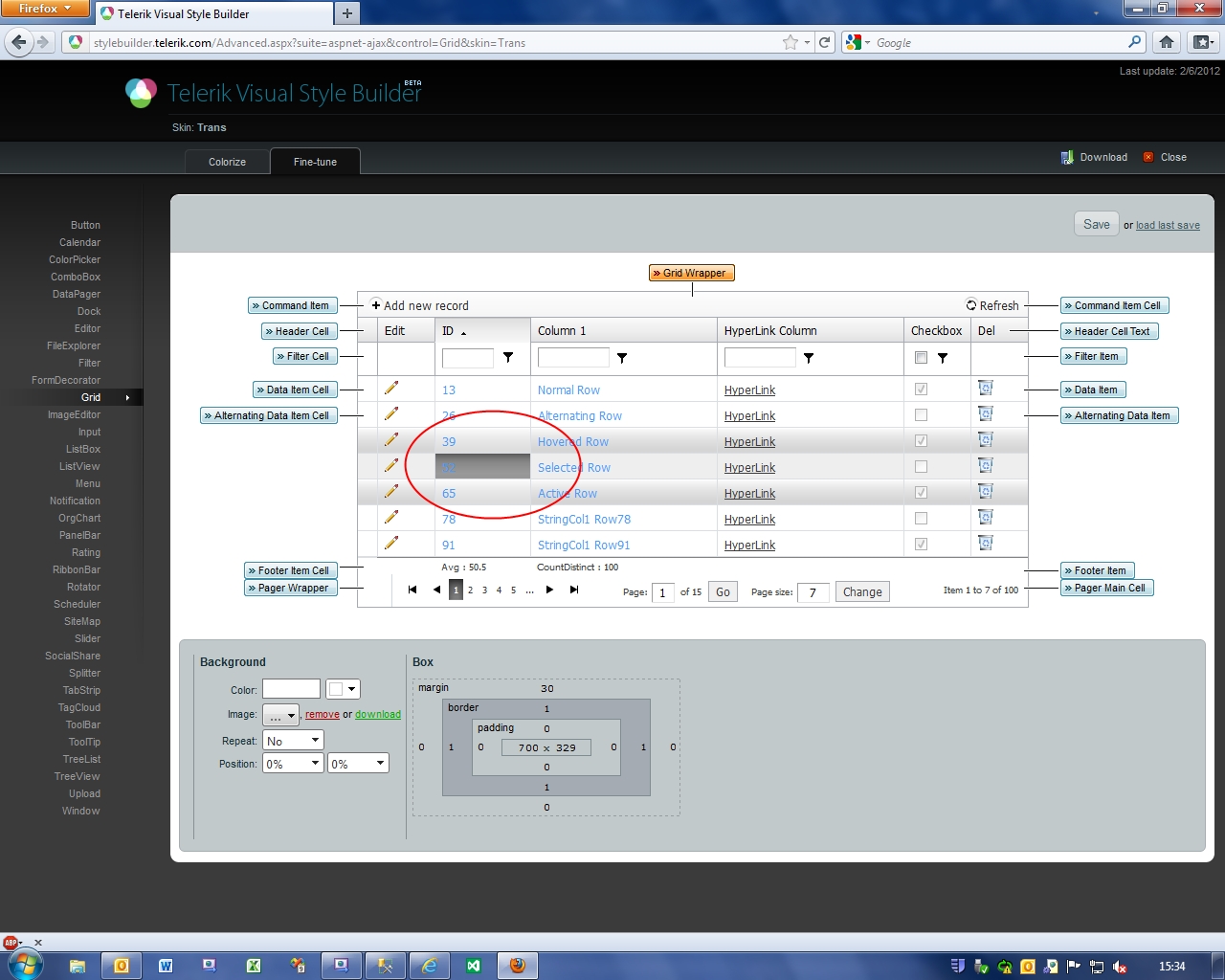Go to next page of grid pager

click(x=549, y=590)
